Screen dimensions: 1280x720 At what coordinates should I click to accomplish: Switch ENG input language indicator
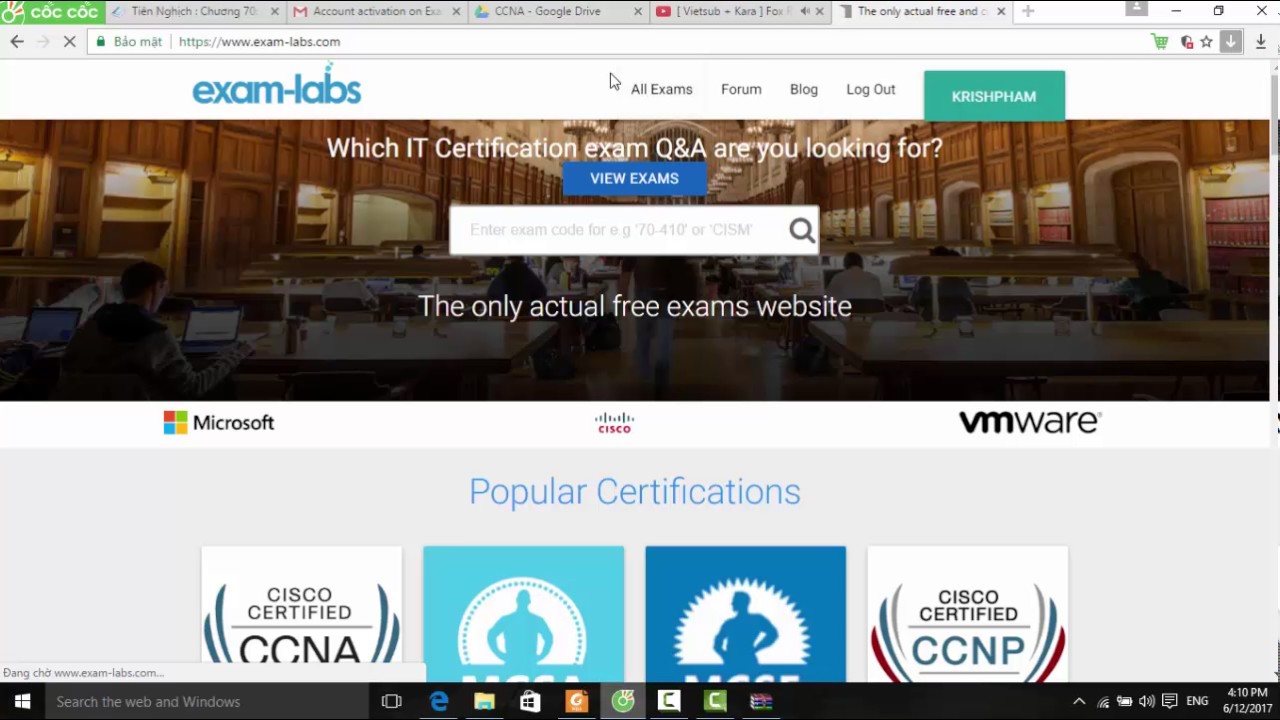pos(1197,701)
